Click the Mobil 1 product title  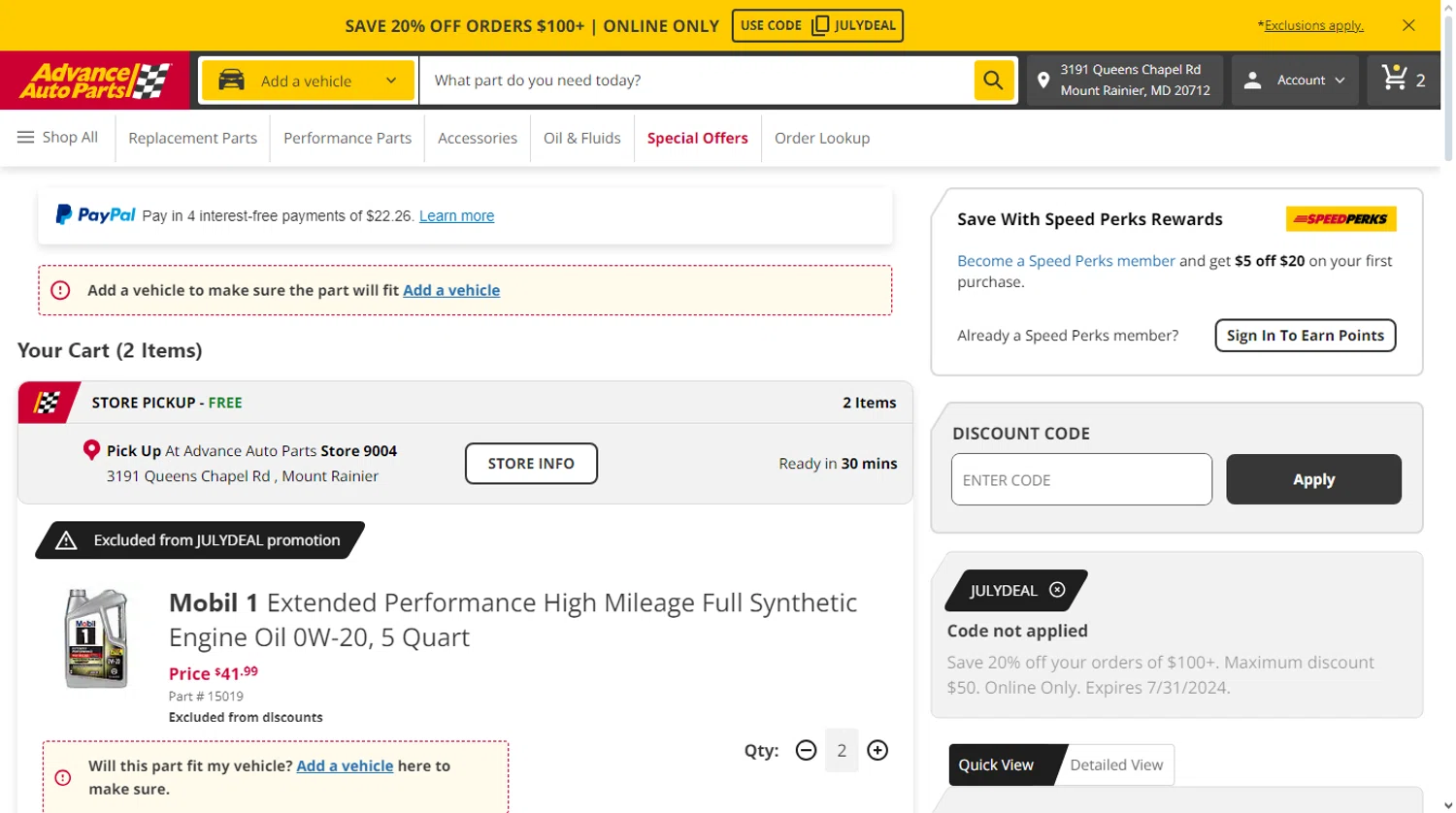point(513,620)
